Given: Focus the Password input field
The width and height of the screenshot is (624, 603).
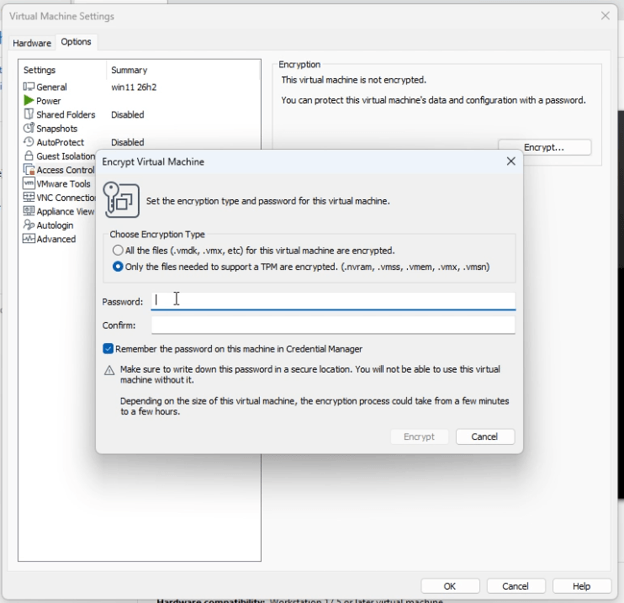Looking at the screenshot, I should [x=333, y=301].
